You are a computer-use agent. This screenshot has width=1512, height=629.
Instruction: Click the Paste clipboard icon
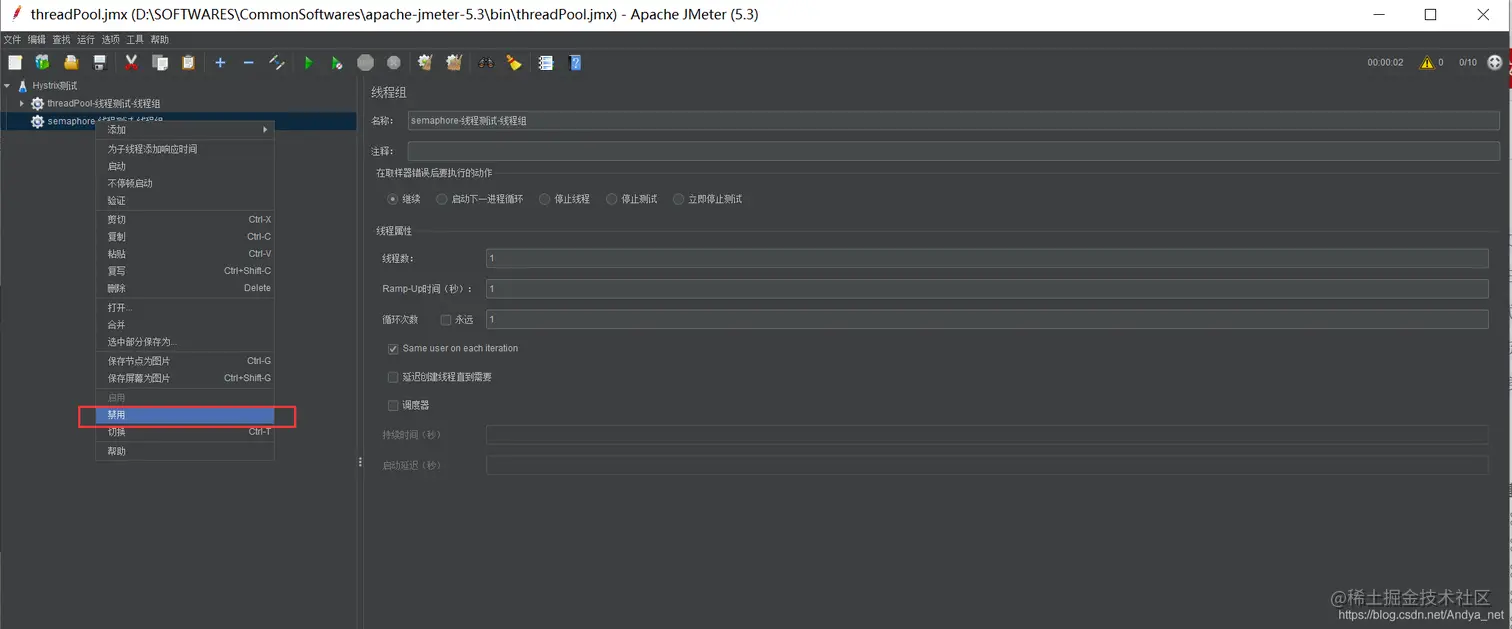(x=188, y=62)
